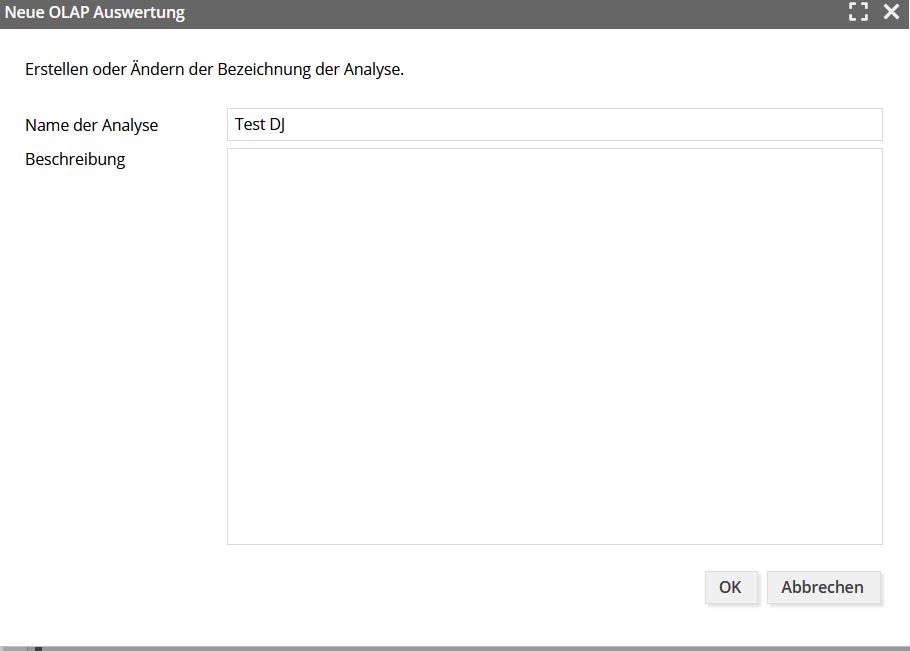Image resolution: width=910 pixels, height=651 pixels.
Task: Close the dialog with the X icon
Action: click(891, 11)
